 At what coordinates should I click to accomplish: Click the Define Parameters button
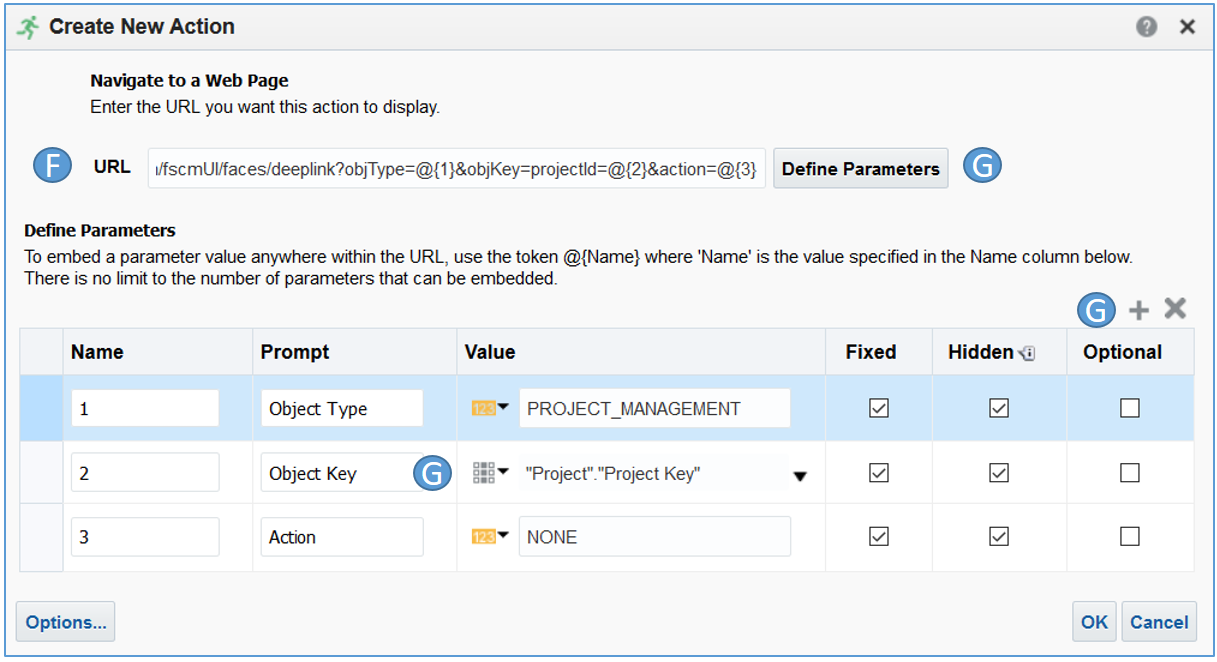(860, 169)
